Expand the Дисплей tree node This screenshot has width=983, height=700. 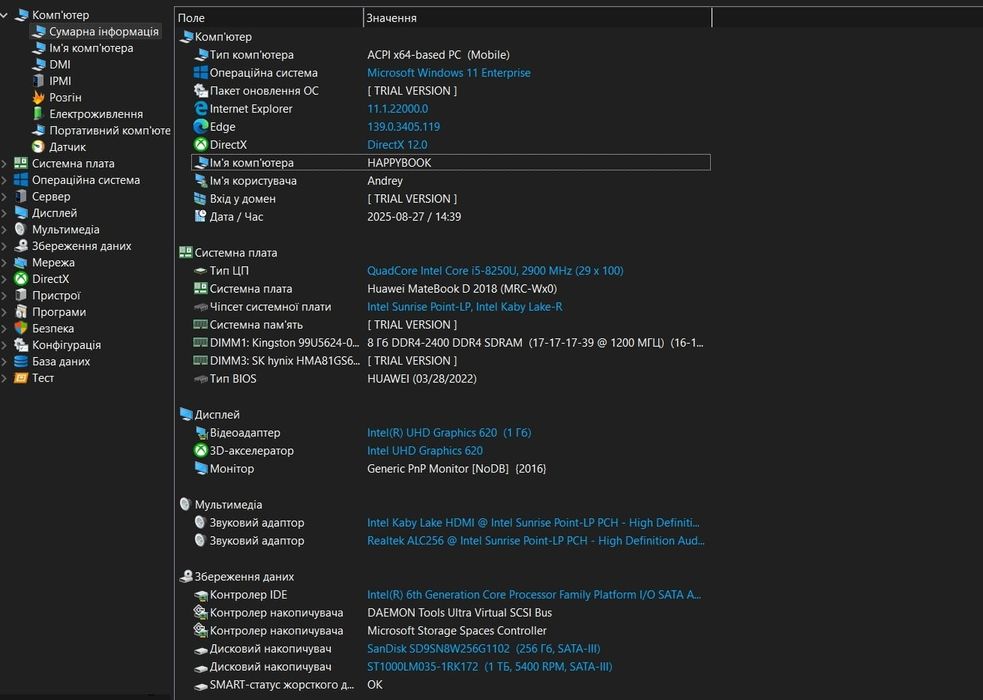tap(5, 213)
